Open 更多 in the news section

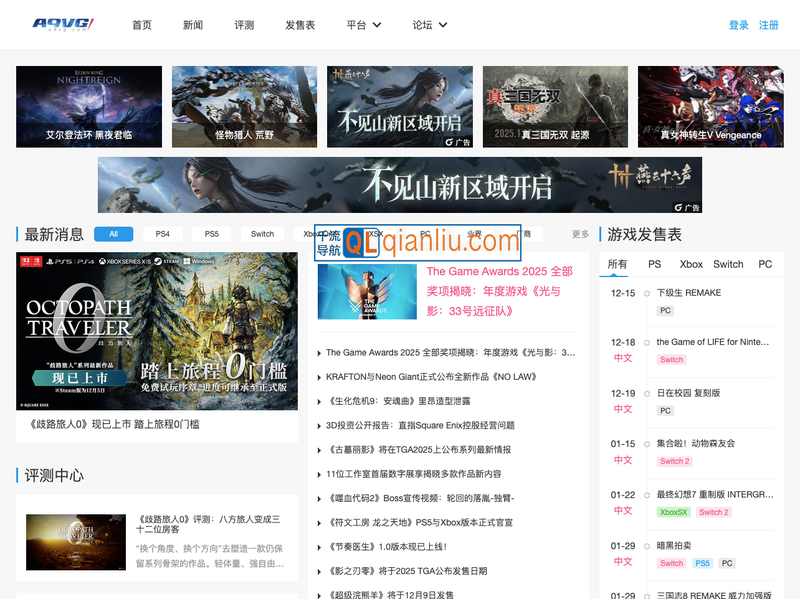point(580,234)
